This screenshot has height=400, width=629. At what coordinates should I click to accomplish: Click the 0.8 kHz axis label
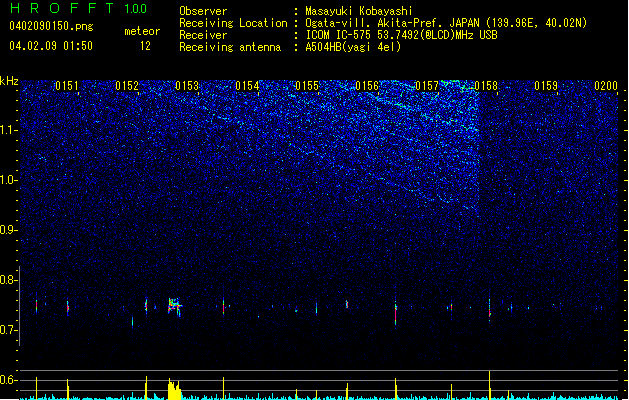click(8, 280)
